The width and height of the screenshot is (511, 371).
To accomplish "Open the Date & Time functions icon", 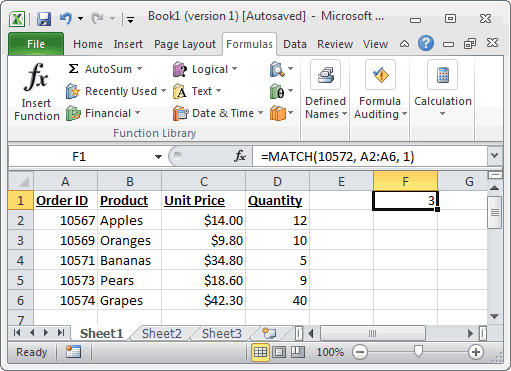I will pos(180,113).
